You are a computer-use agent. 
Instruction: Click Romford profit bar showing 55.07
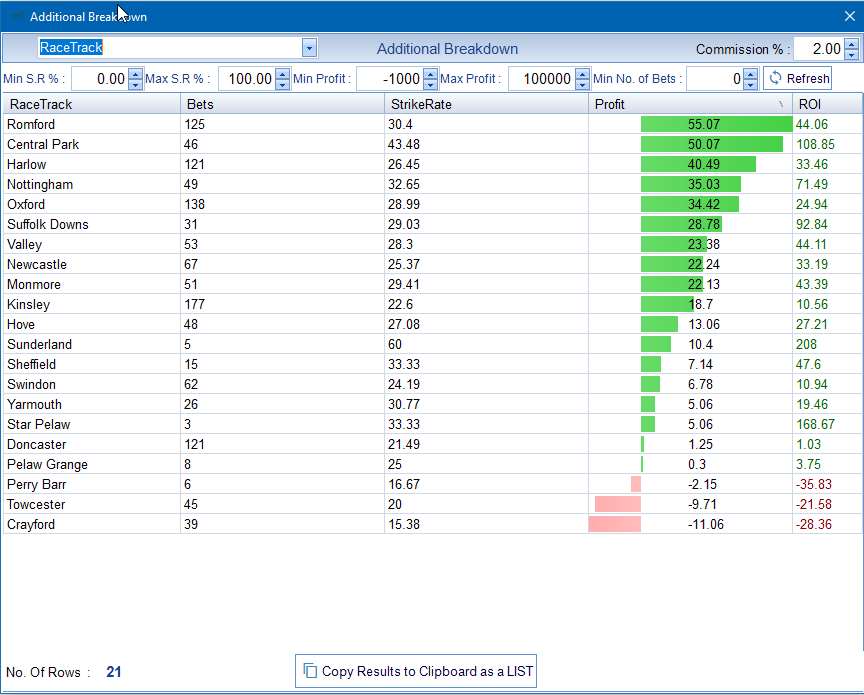point(716,124)
